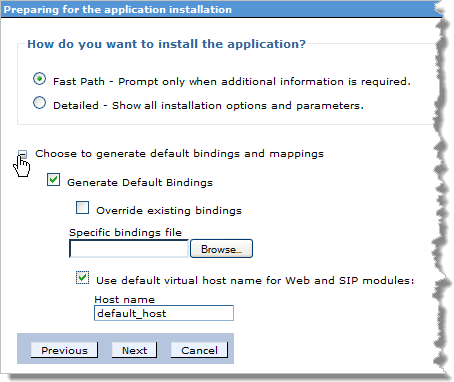Focus the Specific bindings file text field

(129, 249)
